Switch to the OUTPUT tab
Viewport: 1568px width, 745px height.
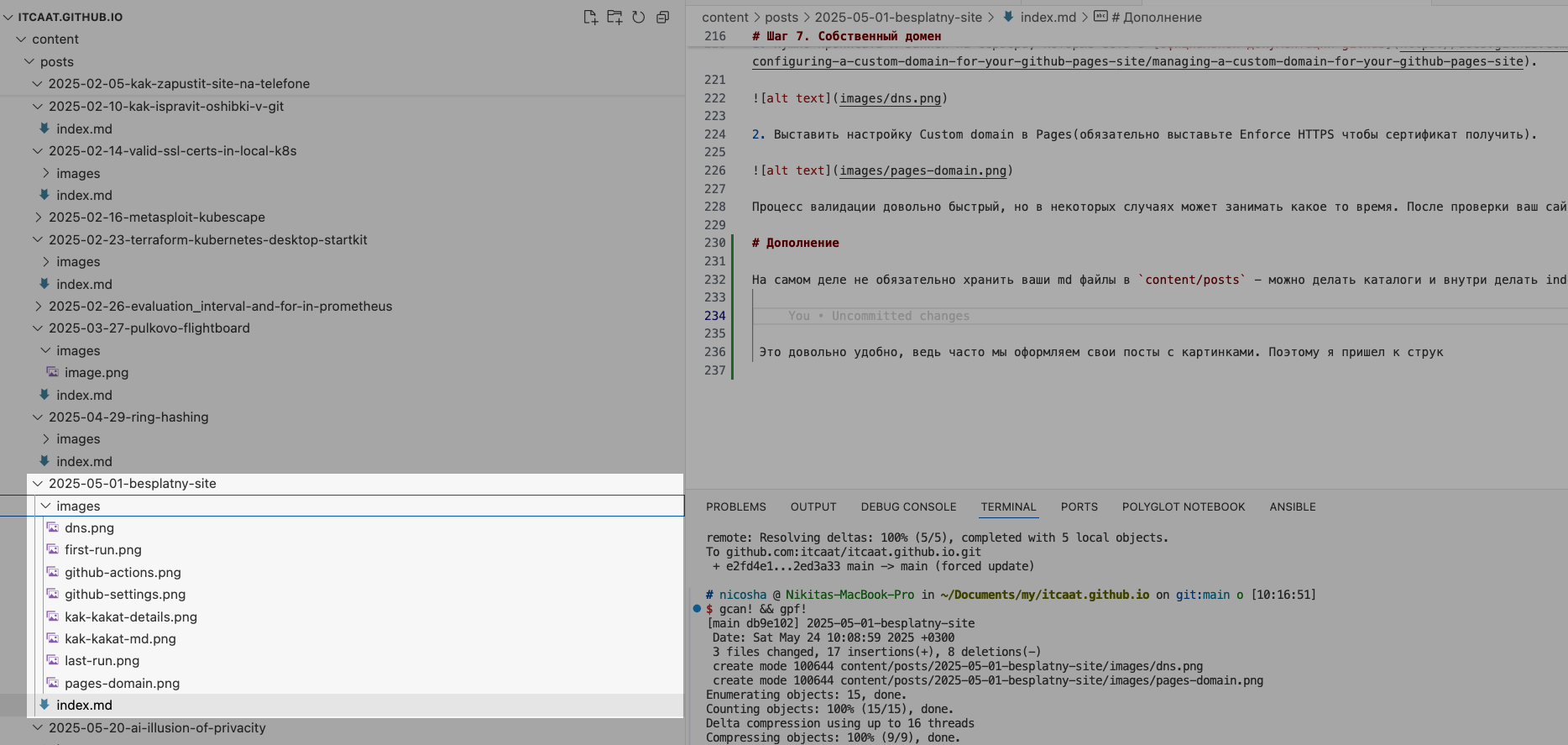(813, 506)
